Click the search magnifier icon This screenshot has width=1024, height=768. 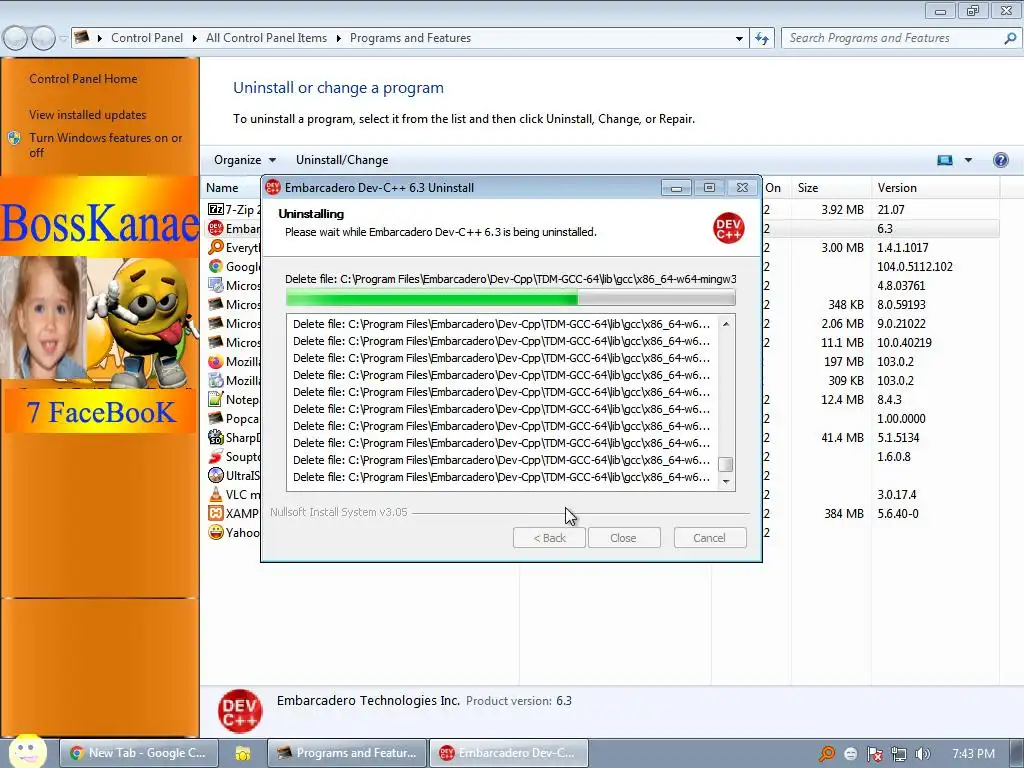1010,39
